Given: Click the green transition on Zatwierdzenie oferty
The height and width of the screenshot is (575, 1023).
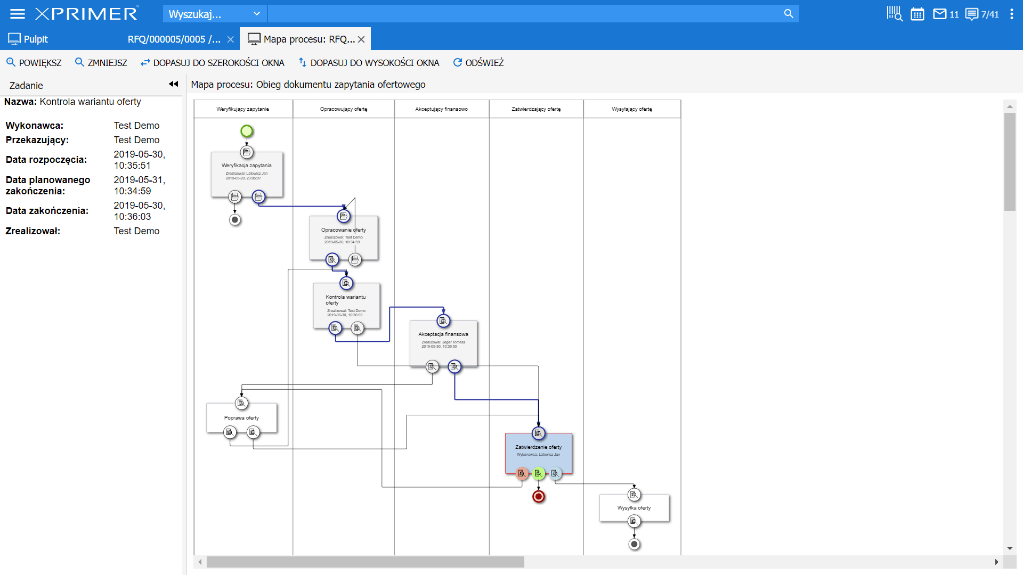Looking at the screenshot, I should (538, 474).
